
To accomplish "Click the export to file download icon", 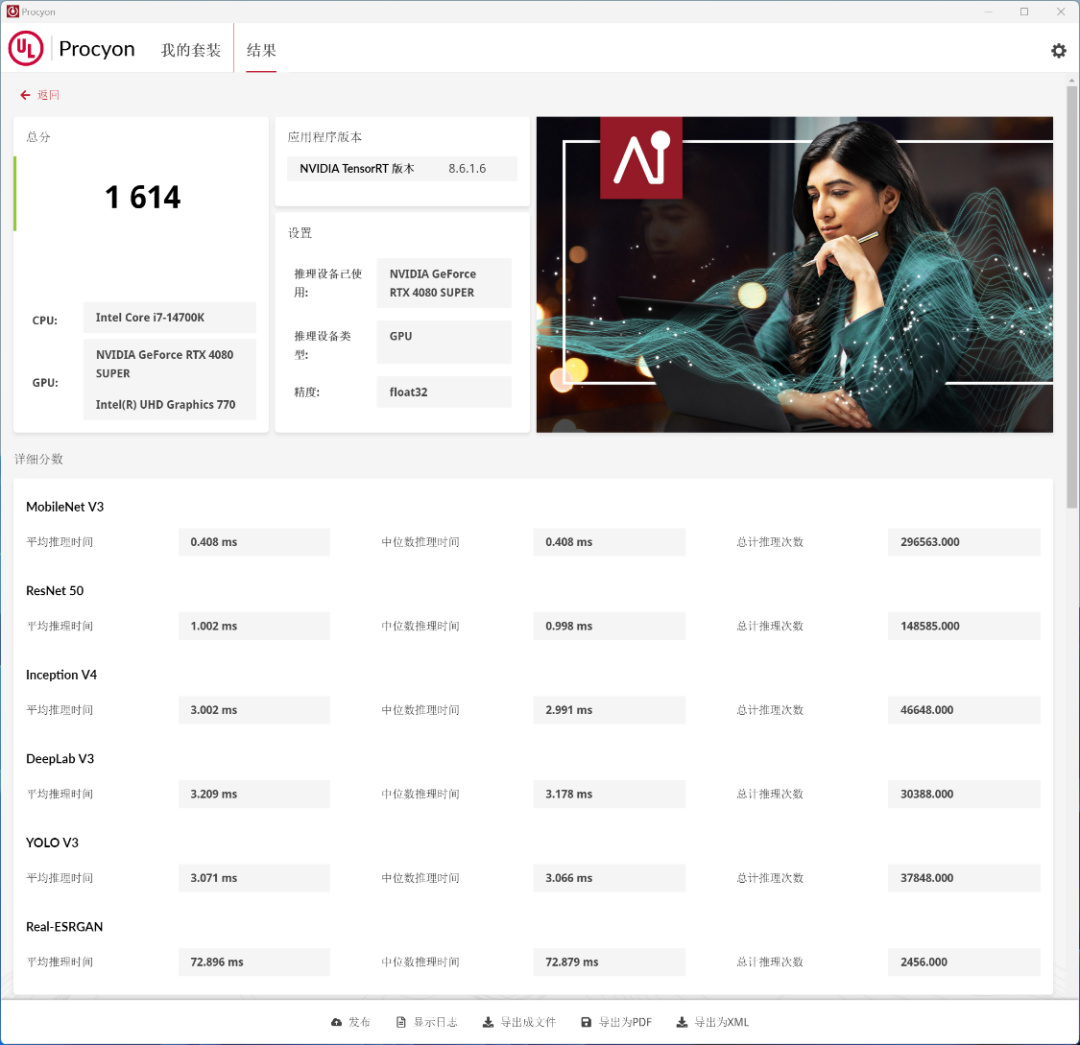I will coord(488,1022).
